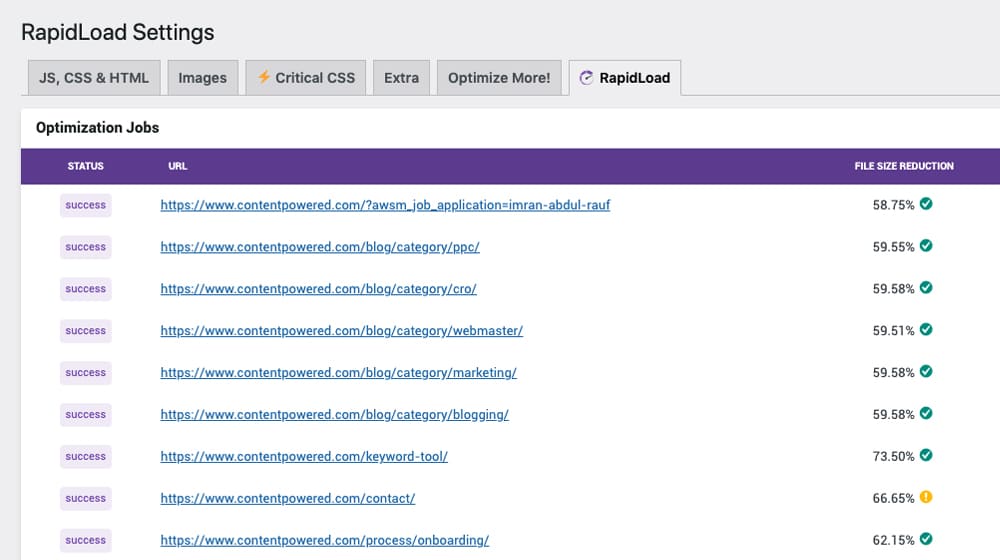This screenshot has width=1000, height=560.
Task: Open the blog/category/blogging/ URL link
Action: 334,415
